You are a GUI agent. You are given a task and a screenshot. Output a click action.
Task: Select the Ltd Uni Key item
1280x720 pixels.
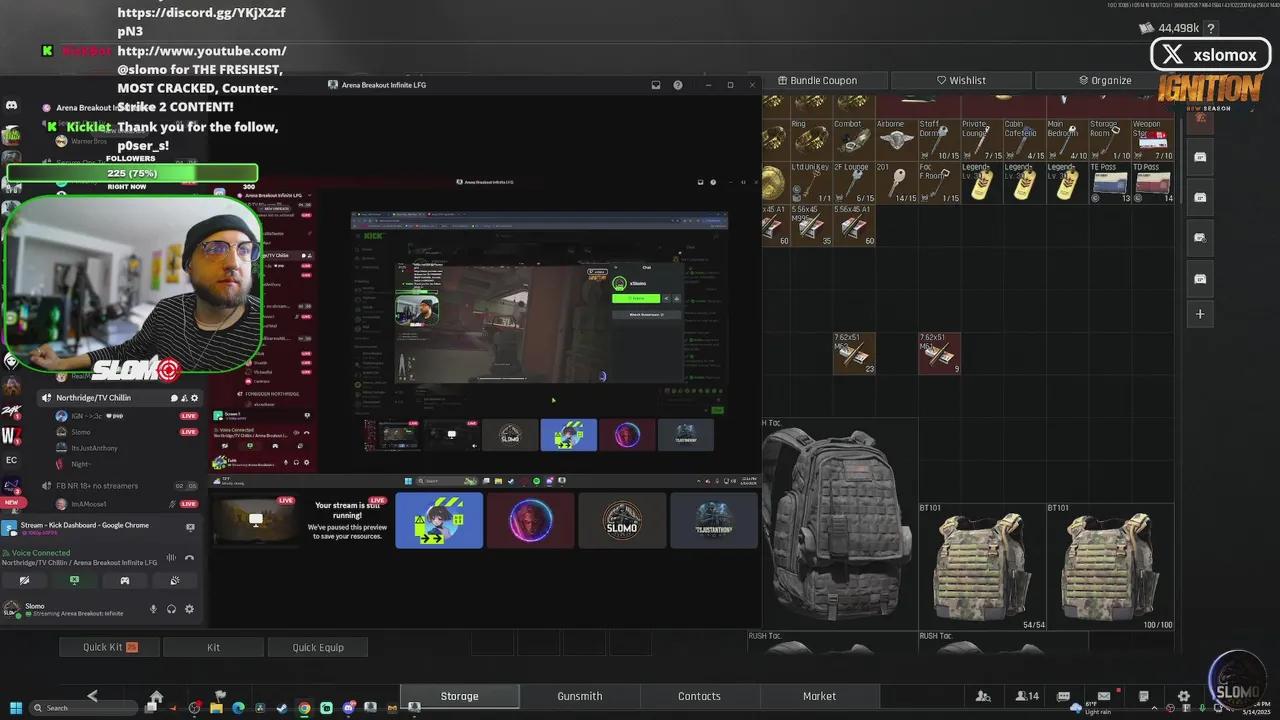coord(811,183)
